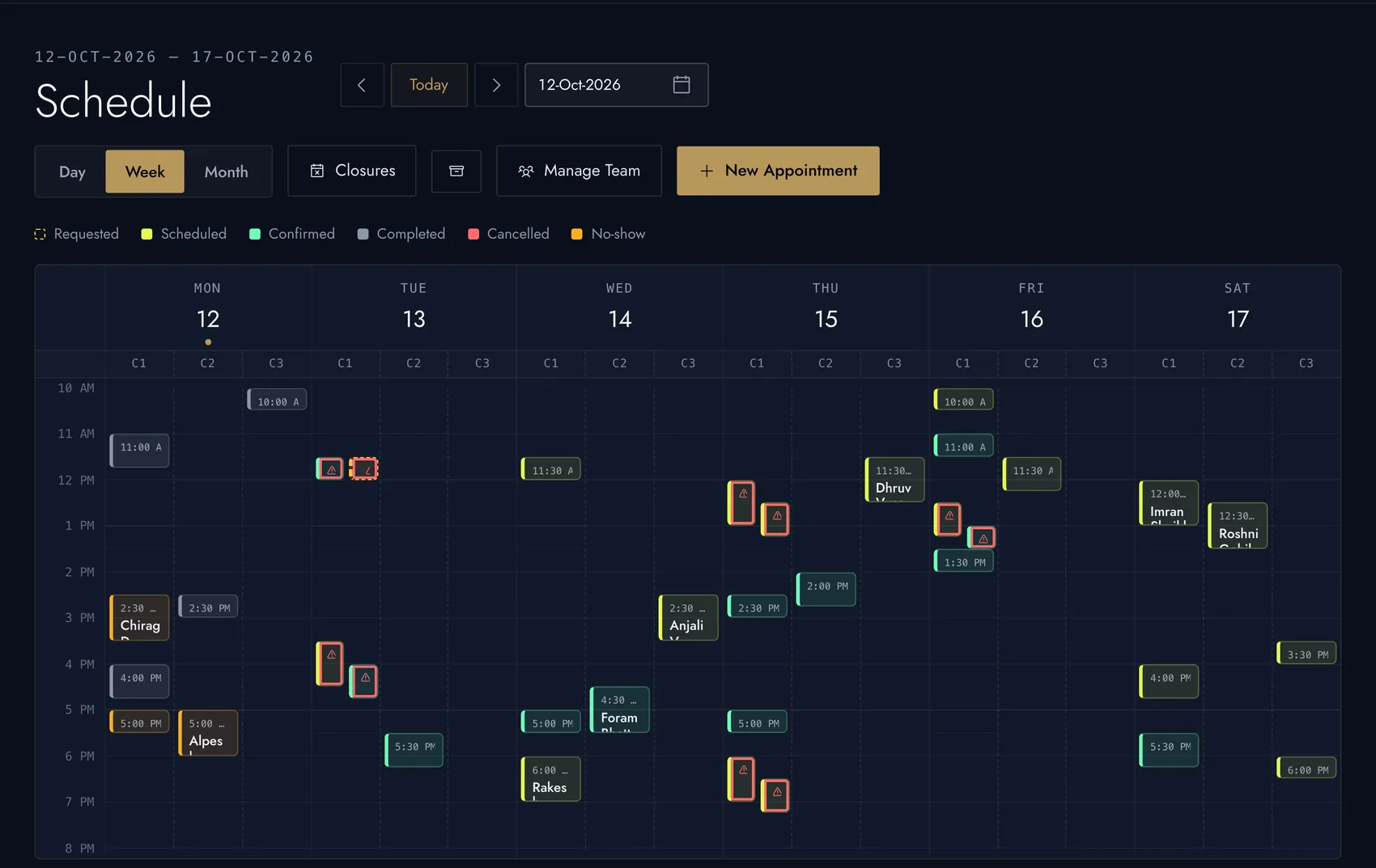Click the Today button
The height and width of the screenshot is (868, 1376).
pos(429,85)
